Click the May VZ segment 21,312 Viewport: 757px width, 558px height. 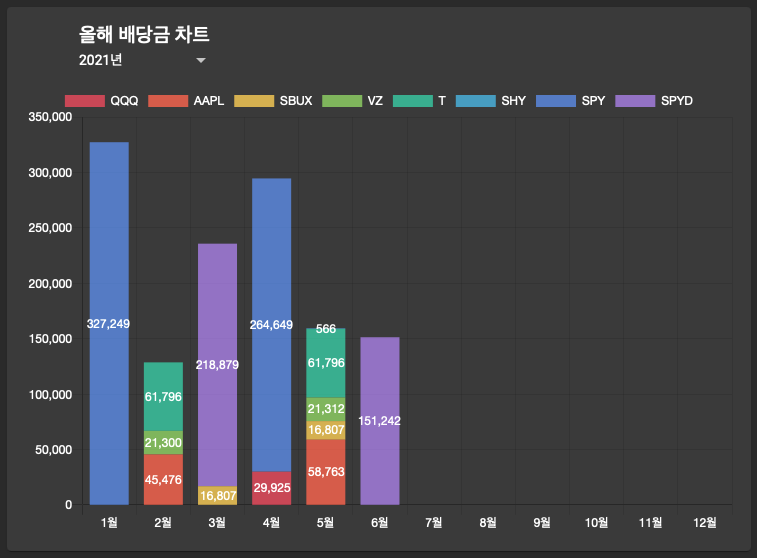[326, 409]
